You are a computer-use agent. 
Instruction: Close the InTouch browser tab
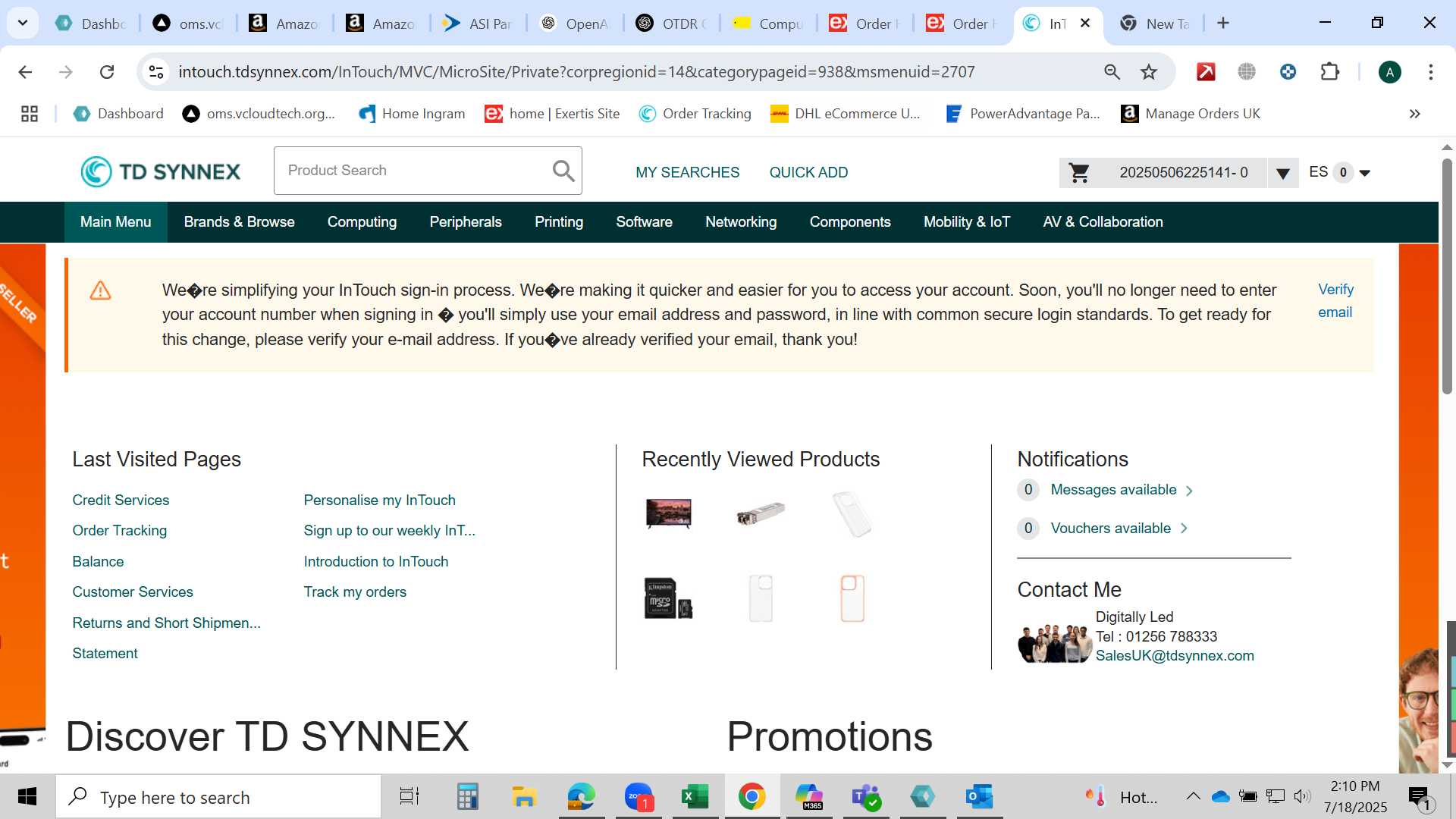[1085, 24]
